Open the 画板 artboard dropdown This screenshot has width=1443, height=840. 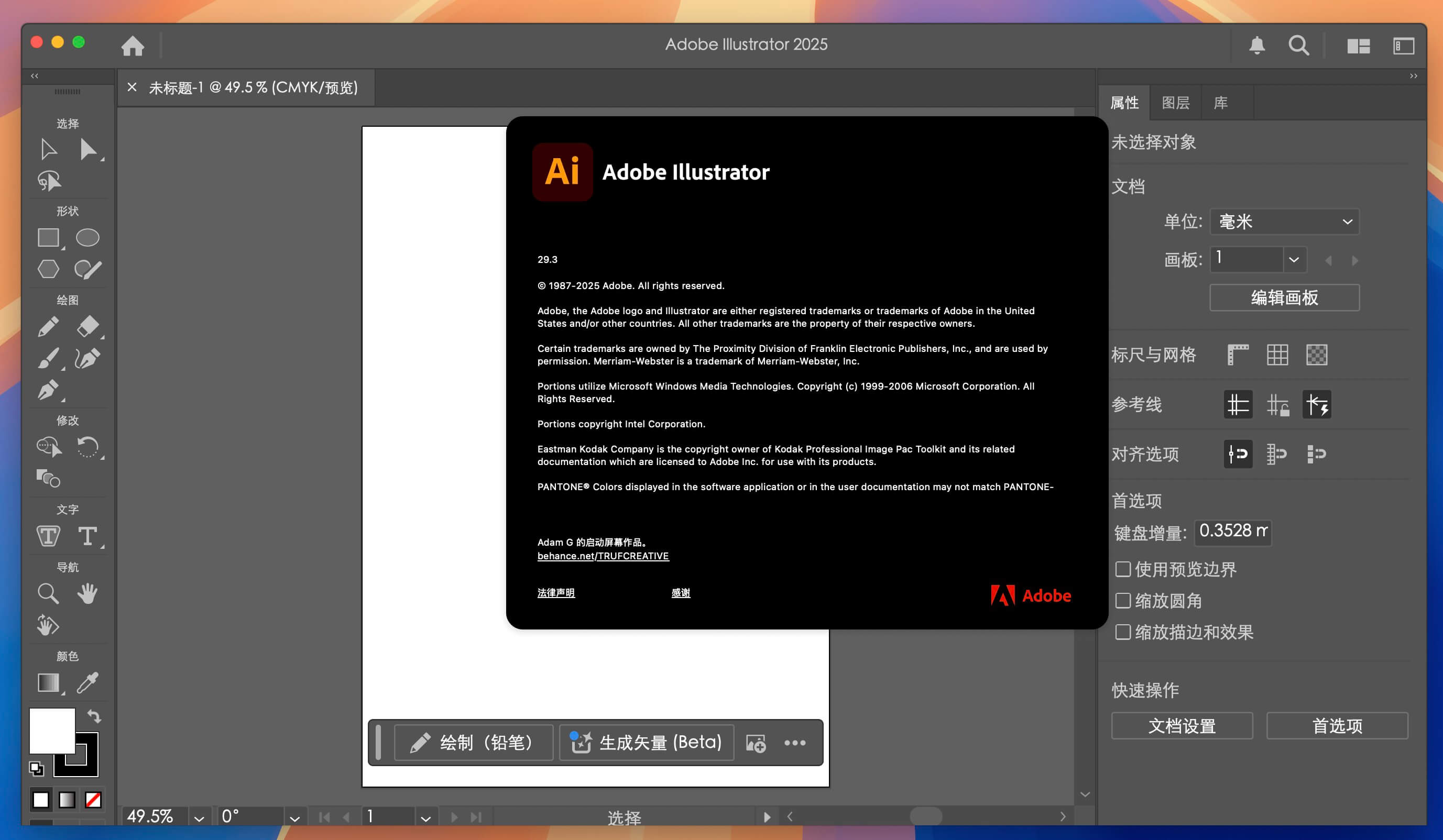pyautogui.click(x=1294, y=259)
